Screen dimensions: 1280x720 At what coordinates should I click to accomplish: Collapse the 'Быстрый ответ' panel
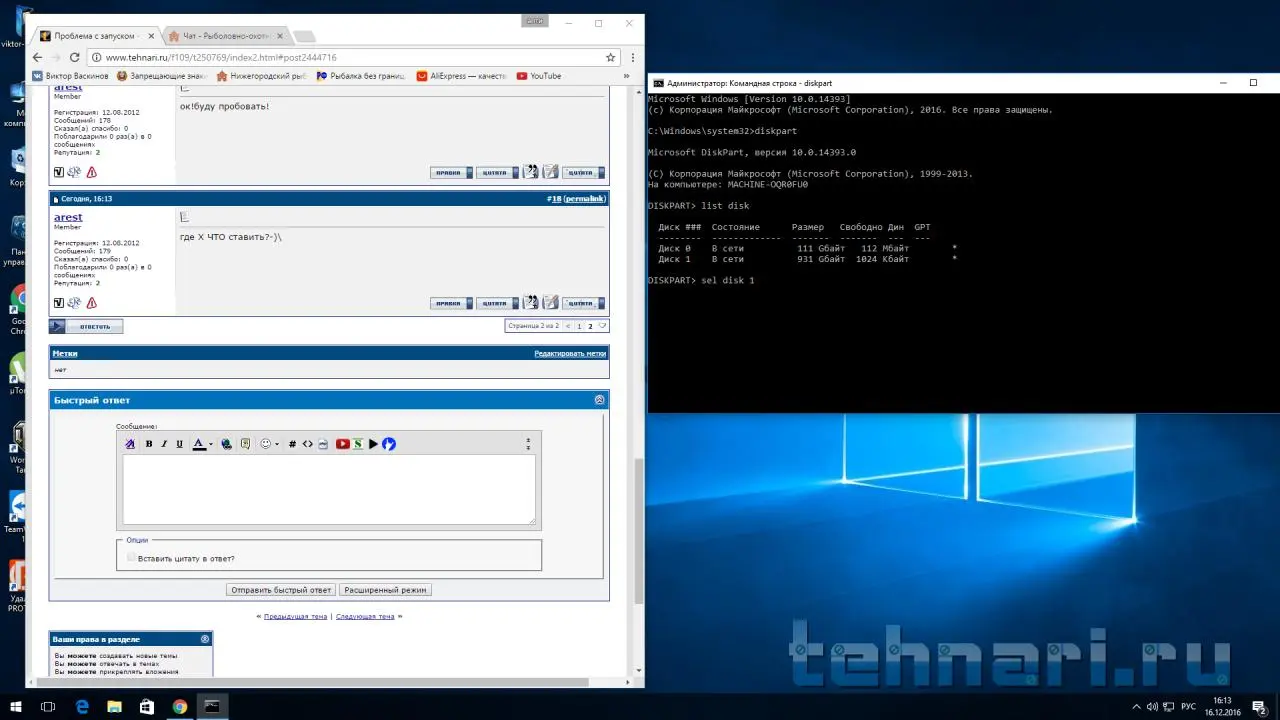coord(599,400)
